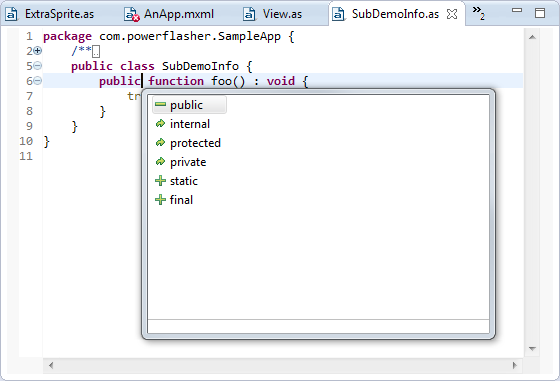Screen dimensions: 560x381
Task: Collapse the class block on line 5
Action: click(x=38, y=66)
